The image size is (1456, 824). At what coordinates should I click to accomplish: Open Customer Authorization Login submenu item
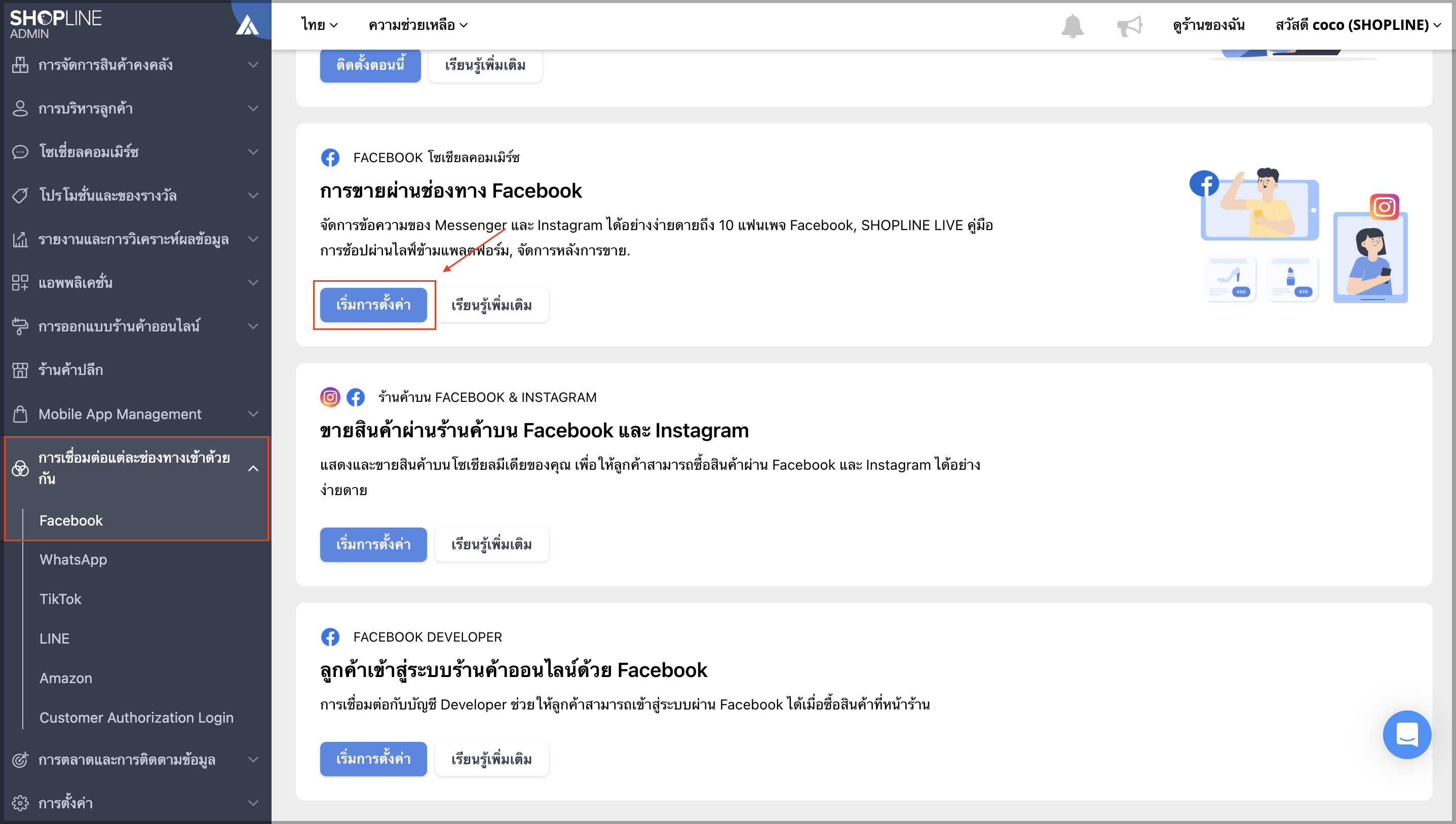pos(136,718)
